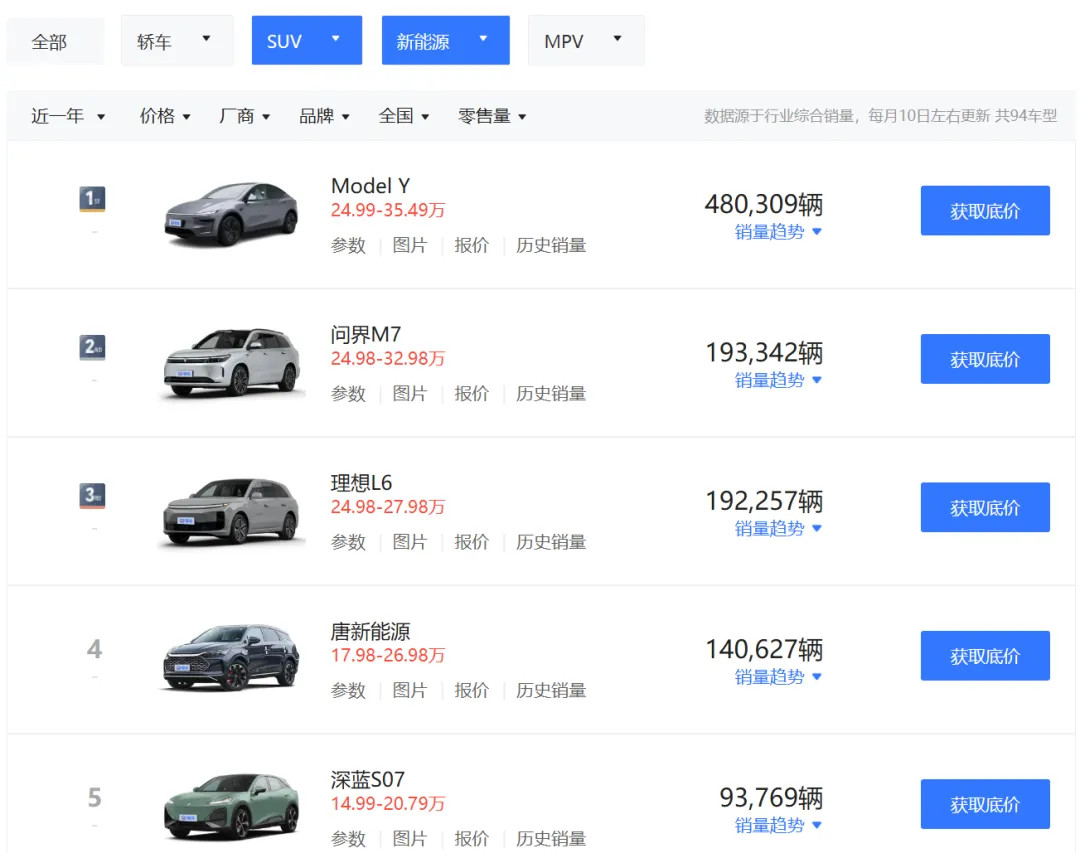Open the 理想L6 title link

[362, 482]
